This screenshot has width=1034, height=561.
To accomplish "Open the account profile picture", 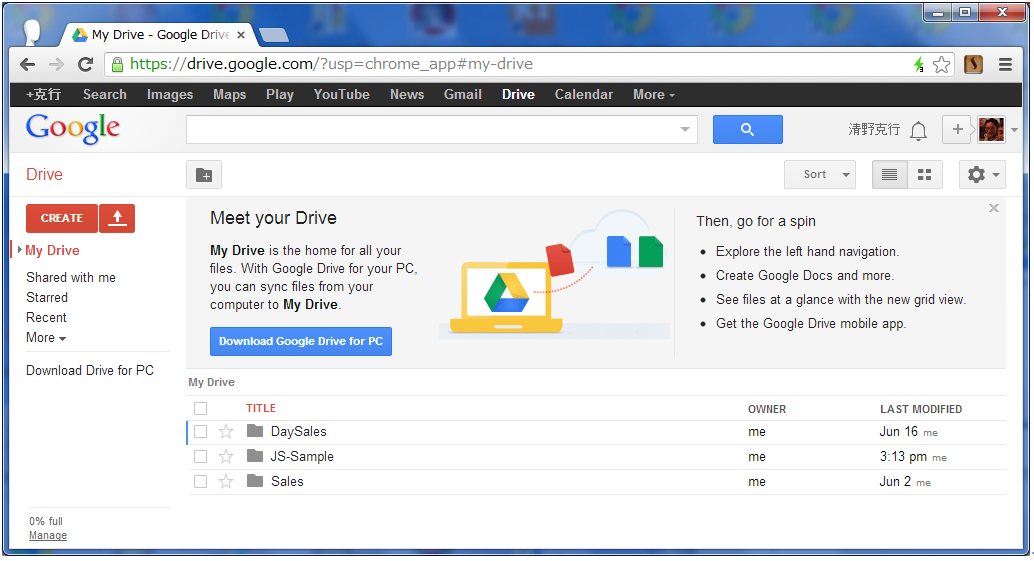I will (991, 129).
